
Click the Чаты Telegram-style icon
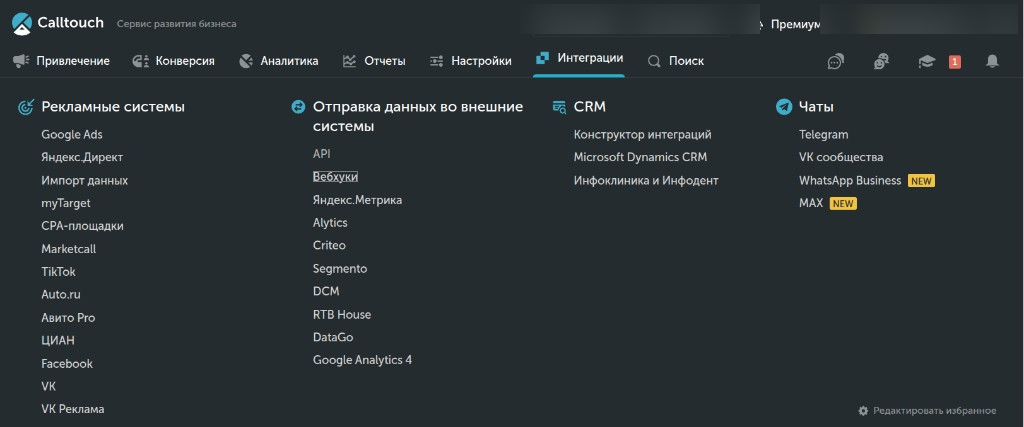click(x=784, y=107)
